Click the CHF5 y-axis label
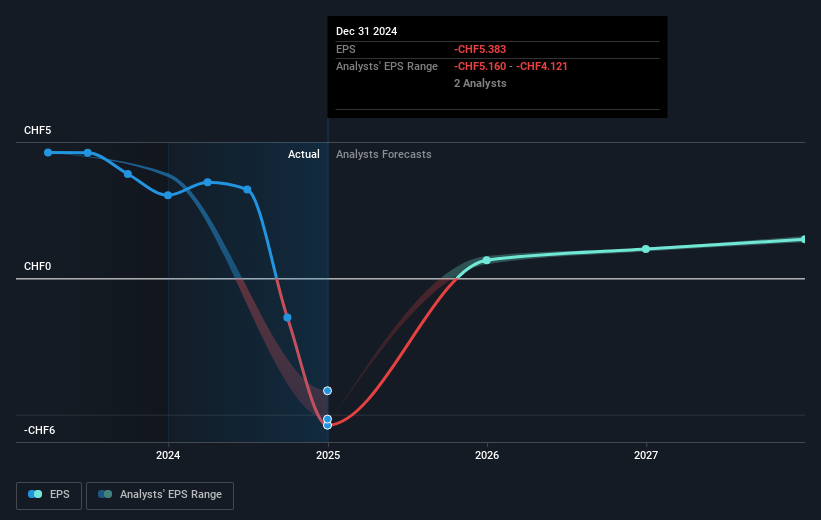Image resolution: width=821 pixels, height=520 pixels. point(38,130)
